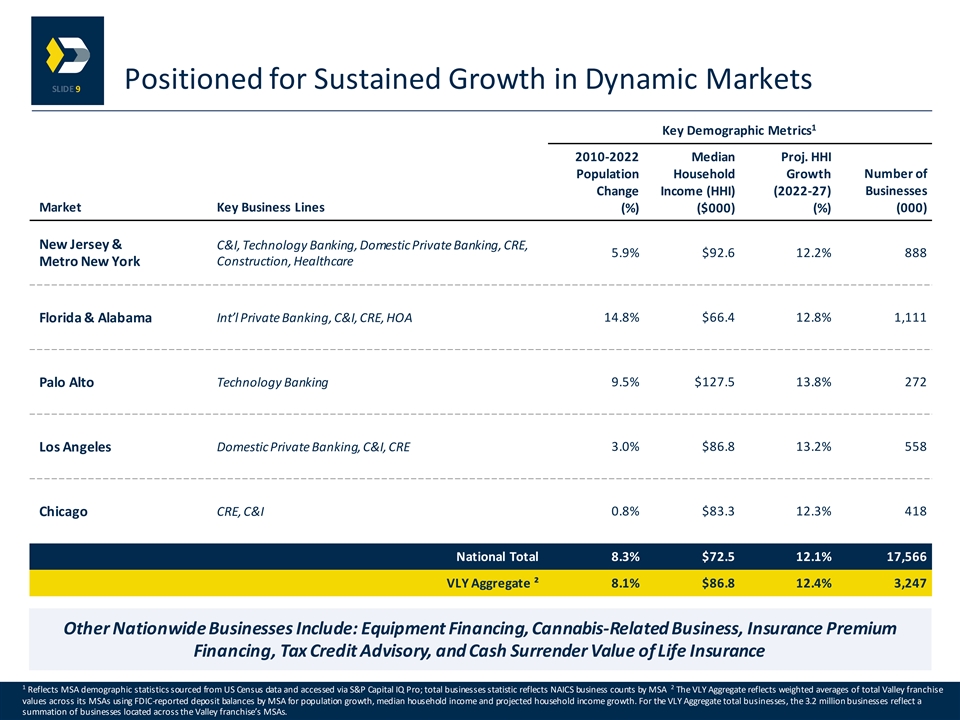Click the Market column header

[x=60, y=207]
